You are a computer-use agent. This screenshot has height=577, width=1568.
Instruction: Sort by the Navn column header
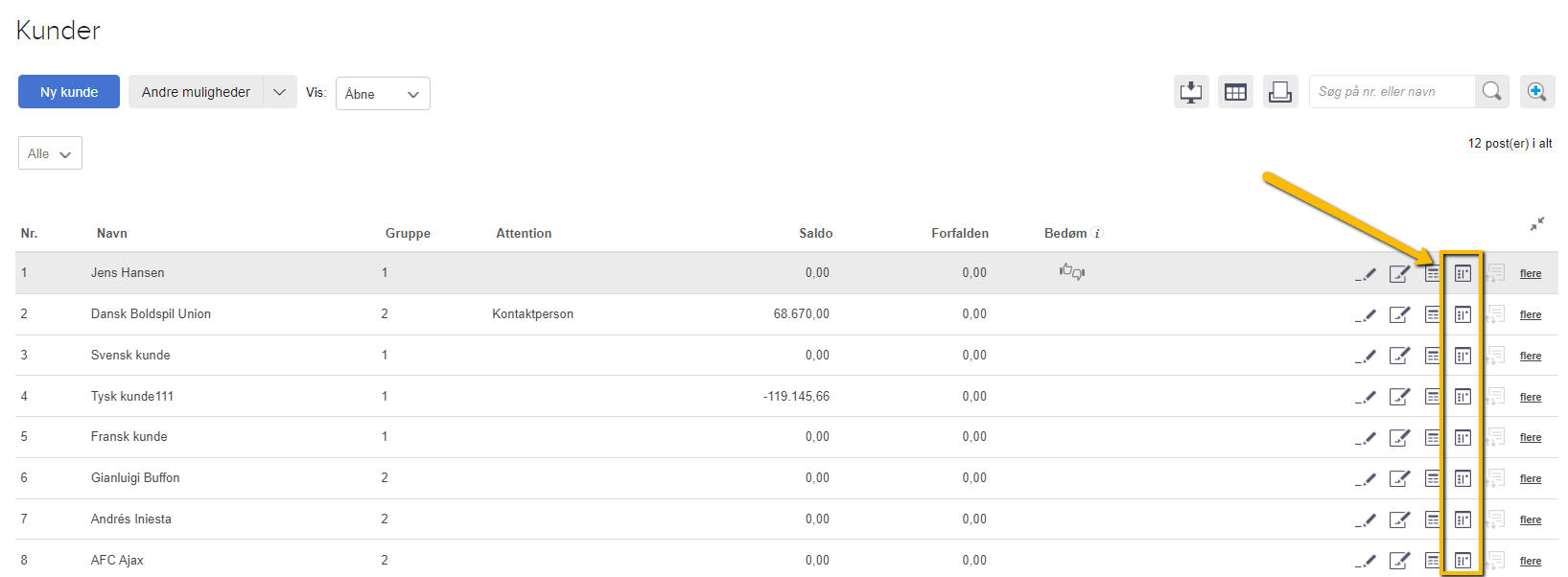tap(112, 233)
